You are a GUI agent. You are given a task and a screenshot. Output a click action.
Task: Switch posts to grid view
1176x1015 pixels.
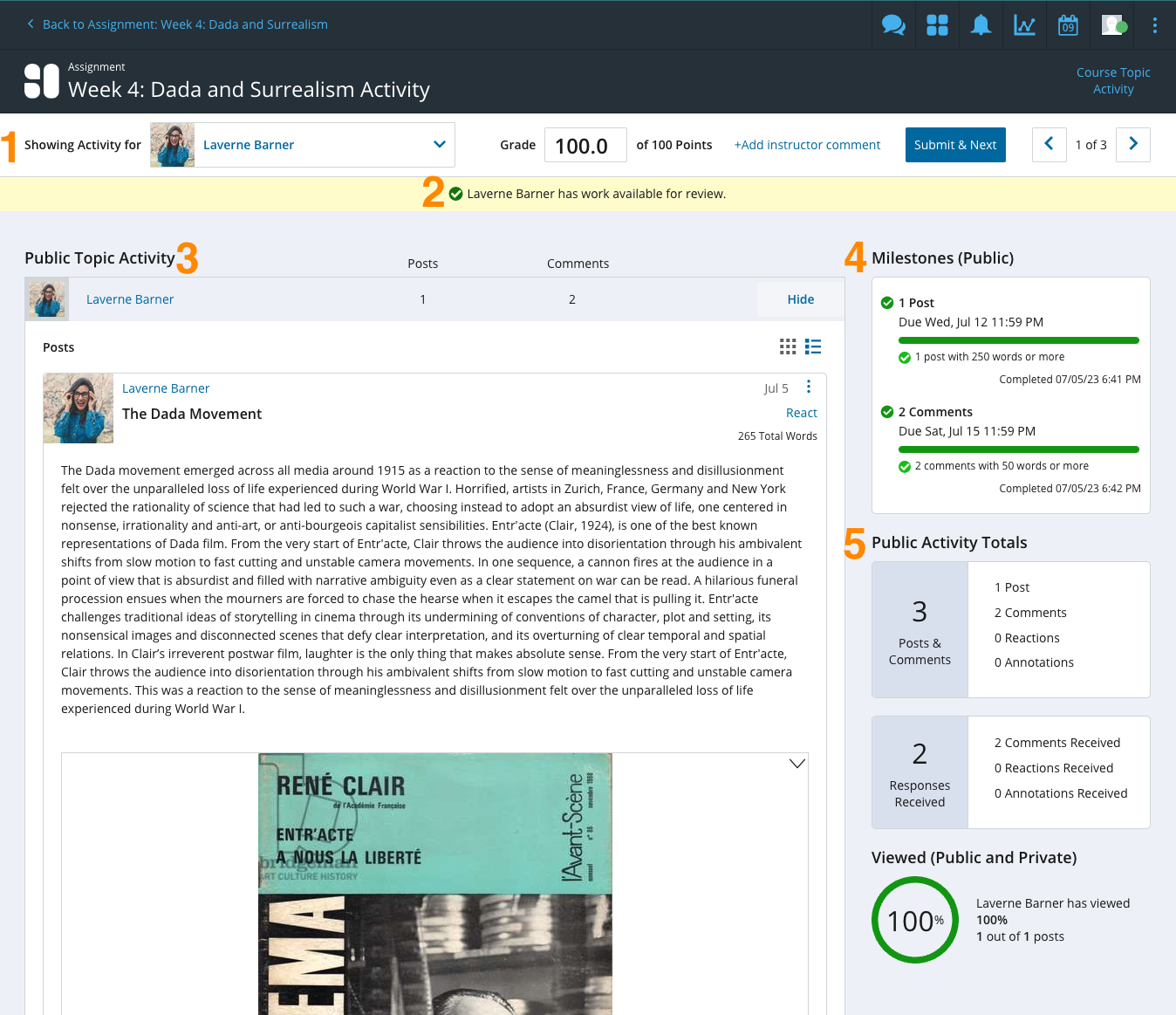tap(787, 346)
